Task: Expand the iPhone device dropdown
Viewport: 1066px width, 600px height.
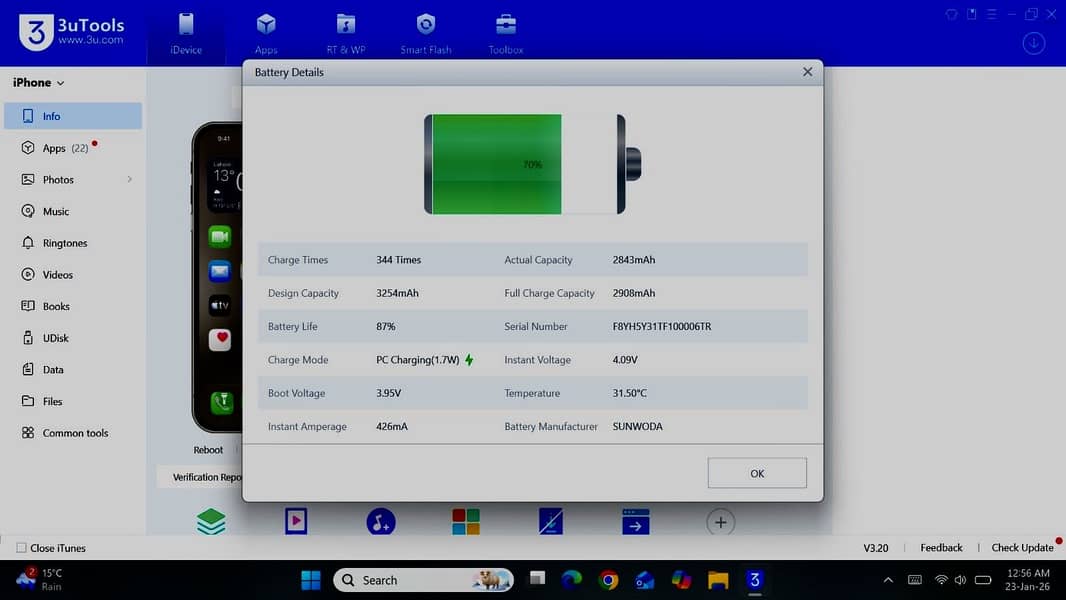Action: pos(39,83)
